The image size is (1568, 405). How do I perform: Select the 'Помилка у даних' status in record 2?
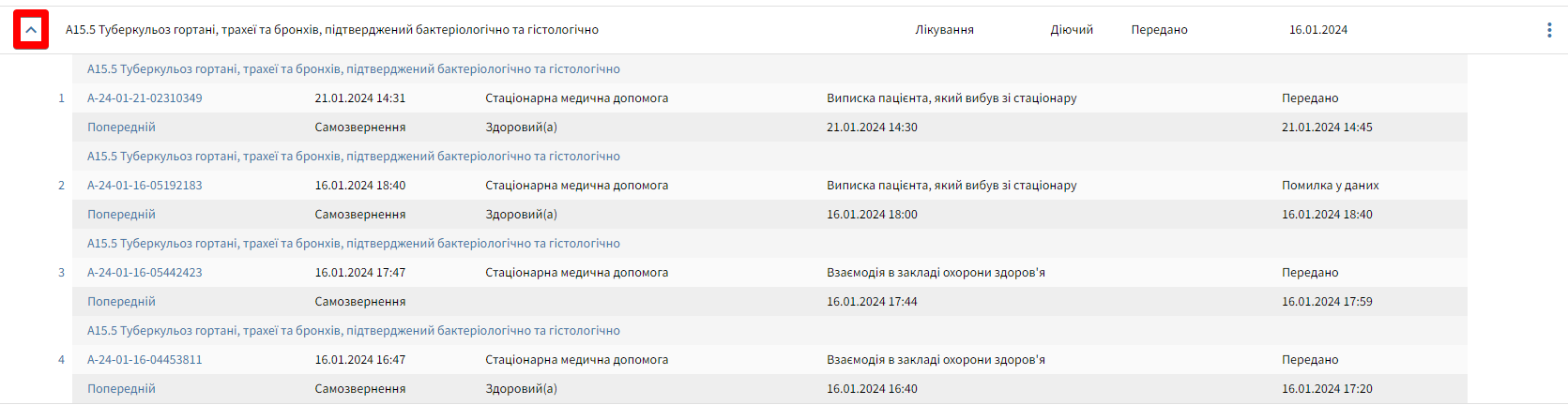(1330, 186)
